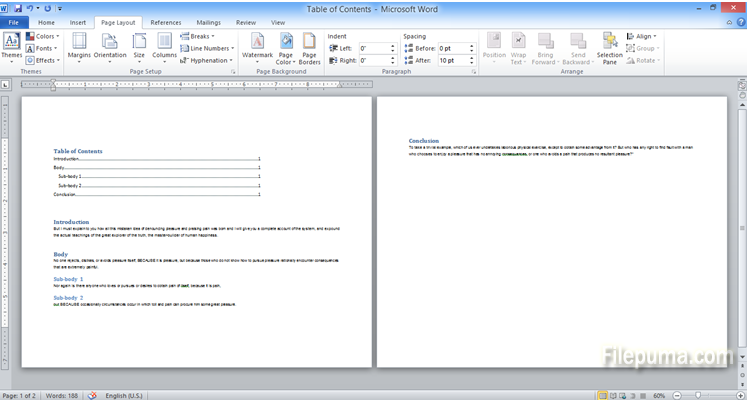Image resolution: width=748 pixels, height=400 pixels.
Task: Switch to the References tab
Action: 166,21
